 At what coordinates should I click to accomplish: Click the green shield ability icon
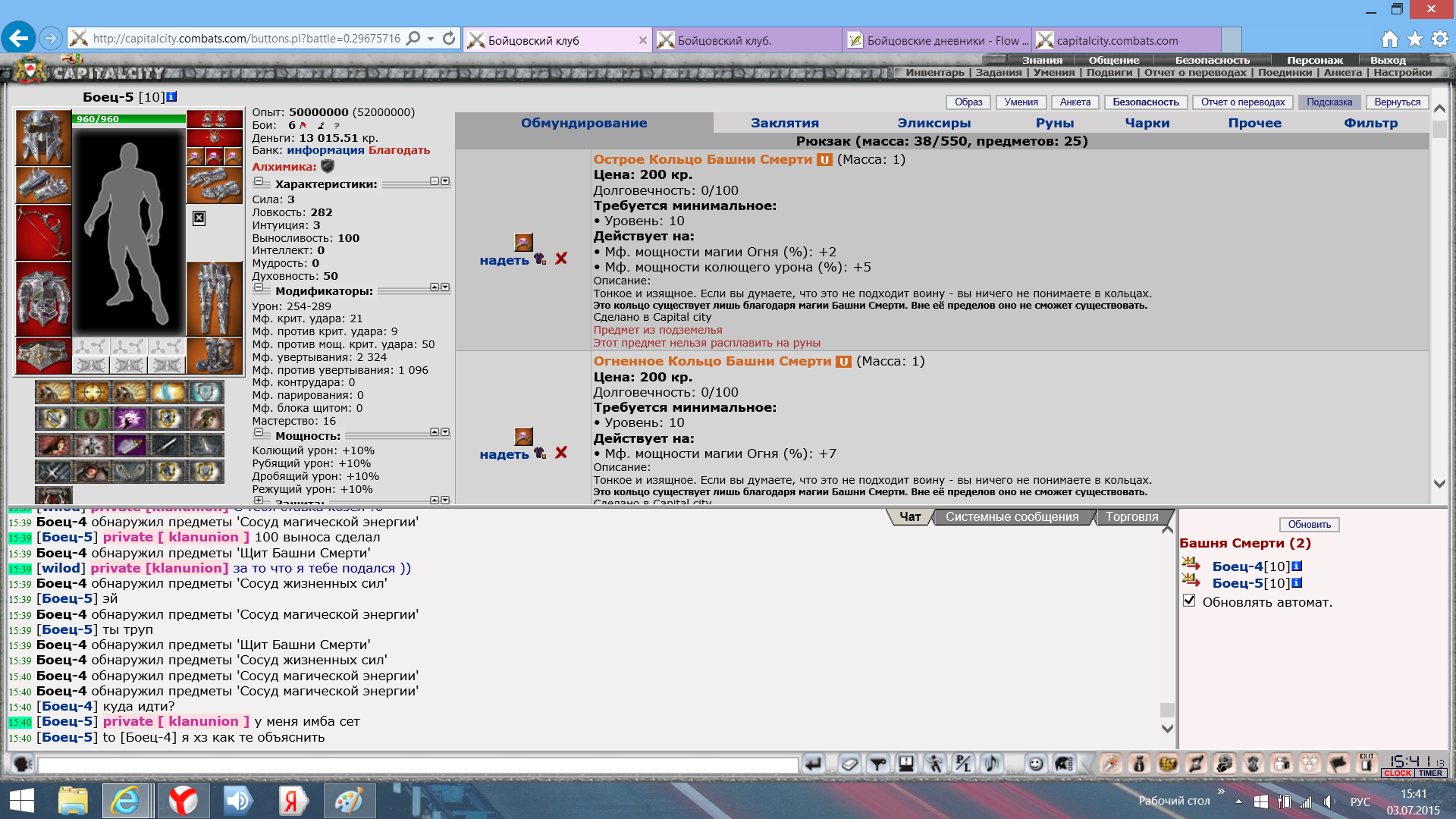click(92, 419)
